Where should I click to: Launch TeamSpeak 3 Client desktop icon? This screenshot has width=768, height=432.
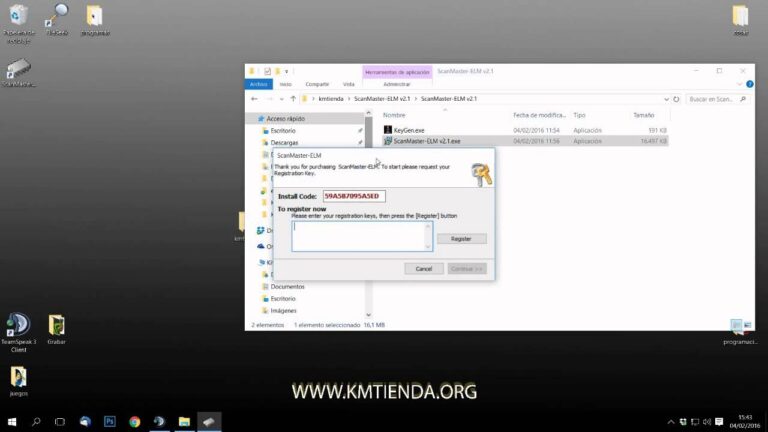[19, 324]
